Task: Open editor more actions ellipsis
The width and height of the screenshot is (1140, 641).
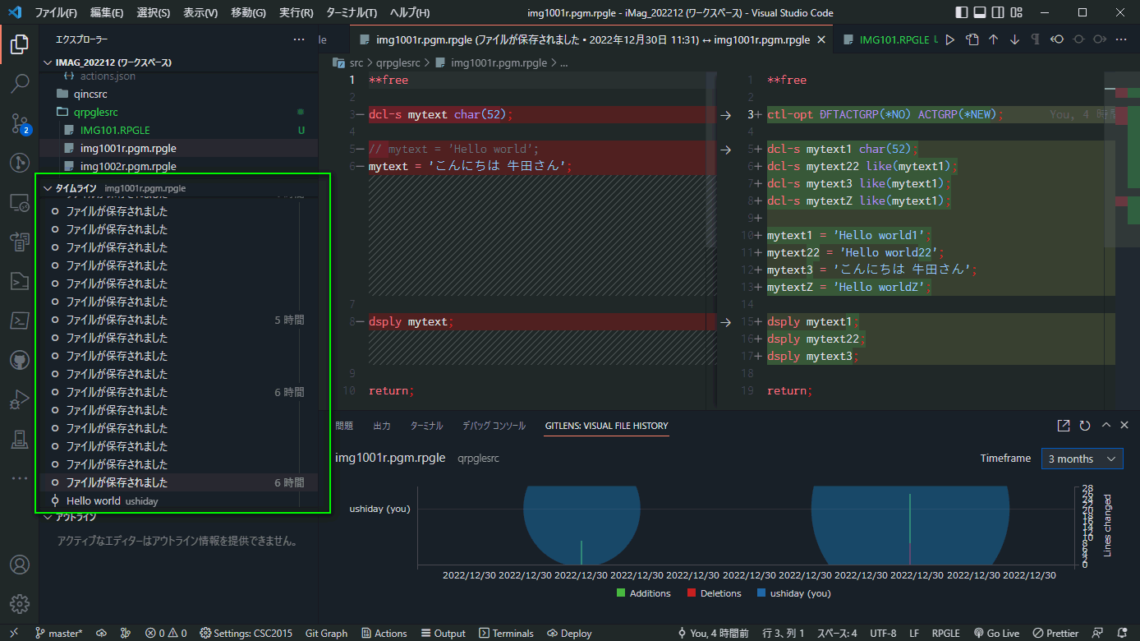Action: [x=1121, y=40]
